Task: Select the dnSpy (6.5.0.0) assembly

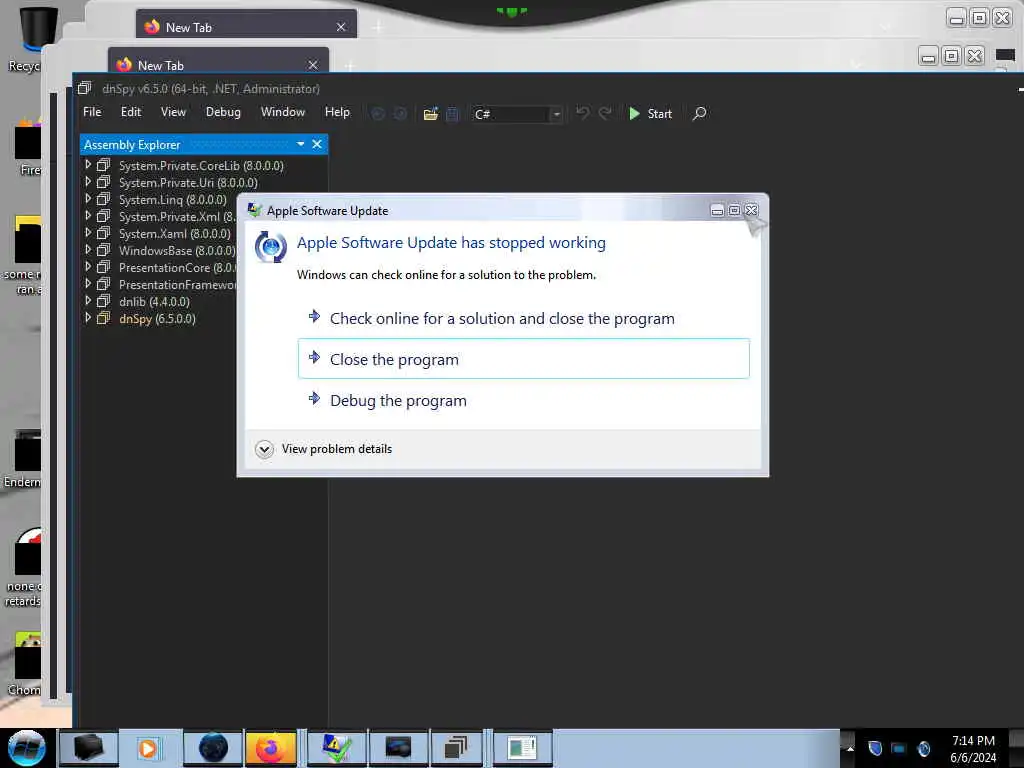Action: pos(157,319)
